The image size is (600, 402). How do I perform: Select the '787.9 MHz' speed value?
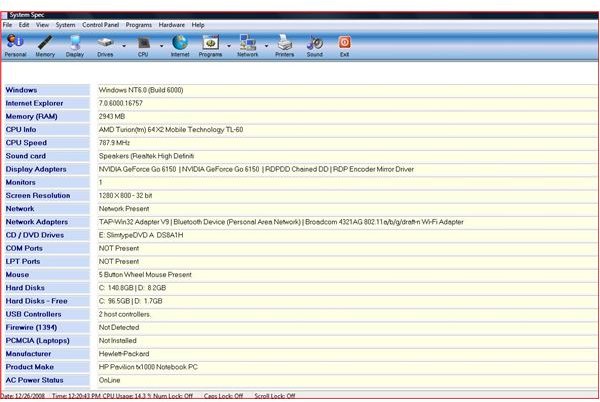pos(114,143)
